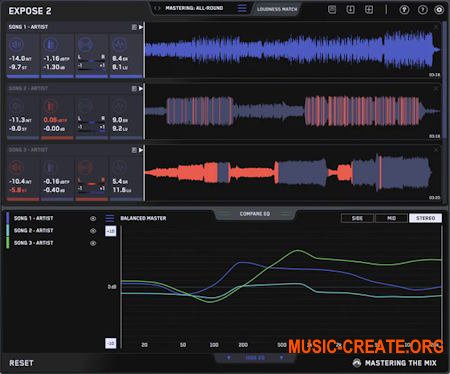Click the Compare EQ tab
Screen dimensions: 450x374
(255, 214)
